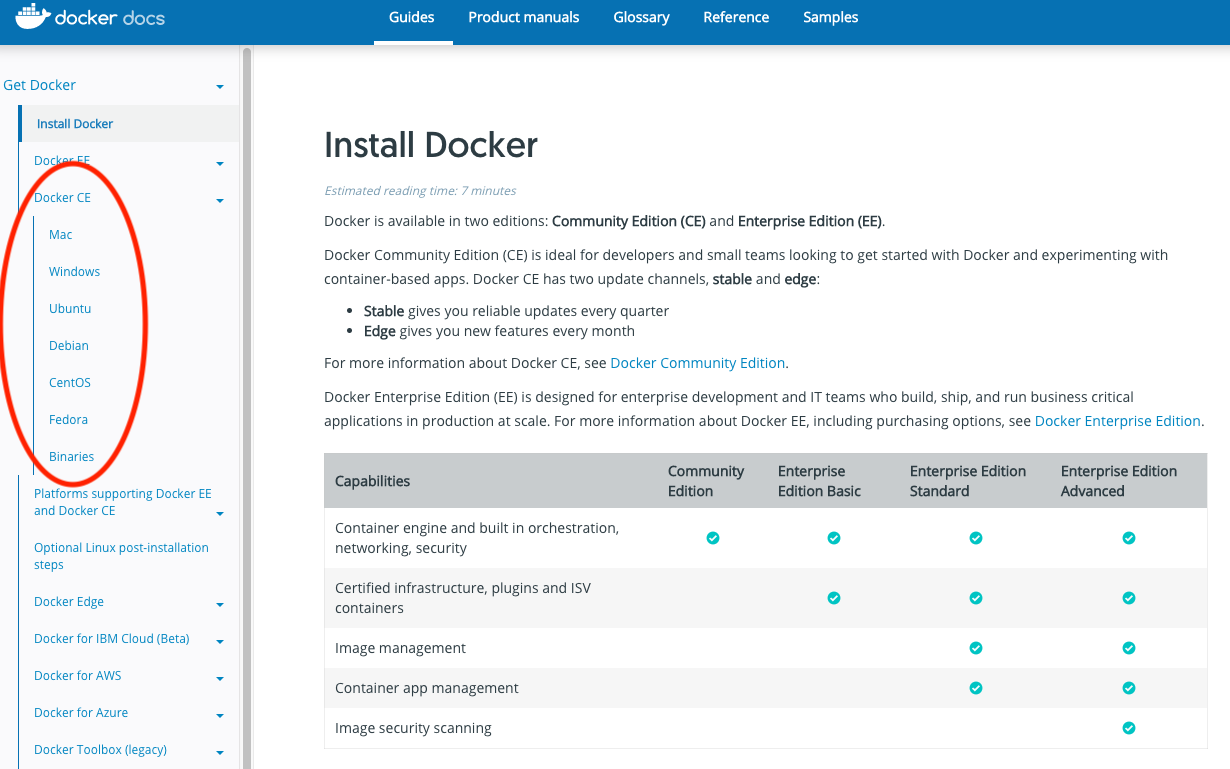Click Enterprise Advanced checkmark for container engine
Viewport: 1230px width, 769px height.
pyautogui.click(x=1129, y=538)
